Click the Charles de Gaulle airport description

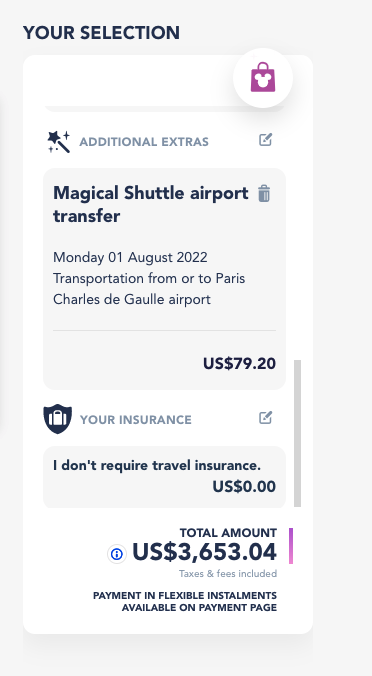(x=149, y=289)
